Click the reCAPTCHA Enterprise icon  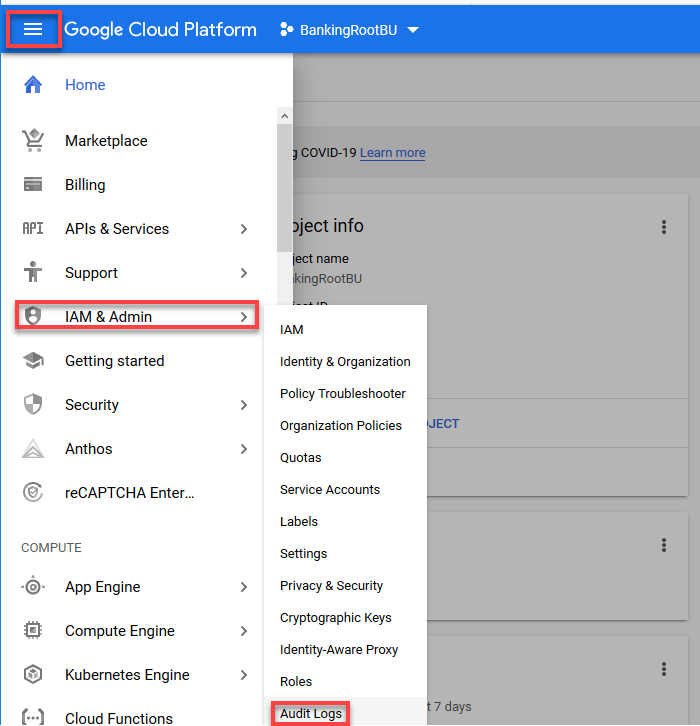click(x=33, y=492)
